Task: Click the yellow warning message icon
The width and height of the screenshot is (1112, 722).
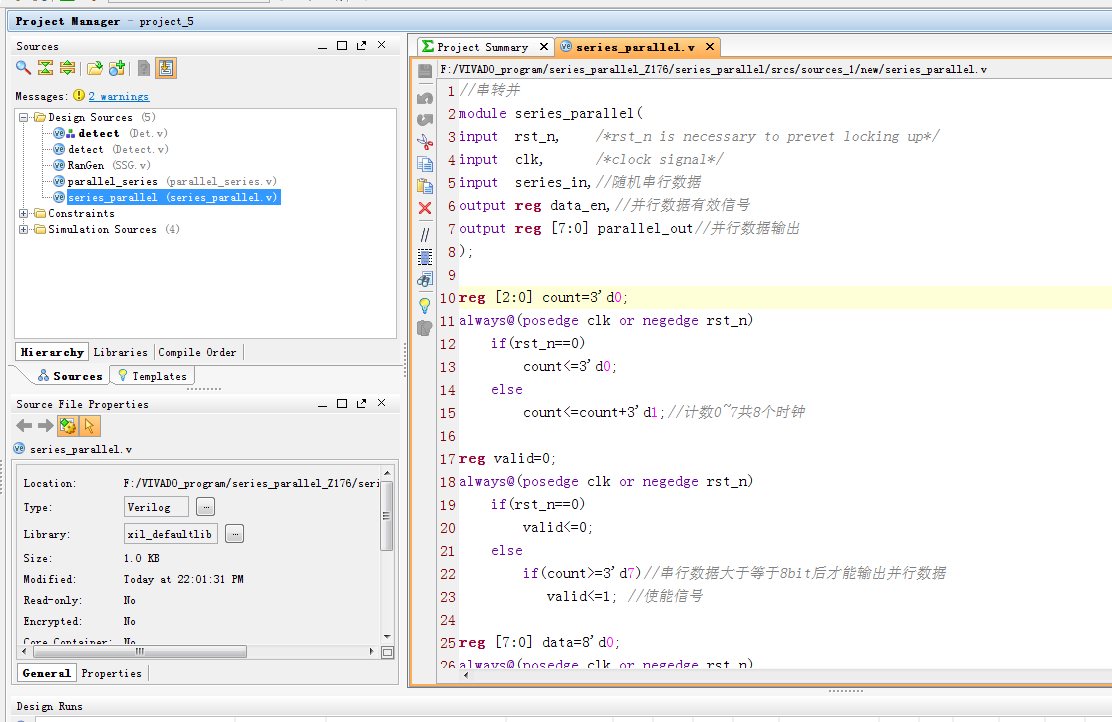Action: click(x=79, y=95)
